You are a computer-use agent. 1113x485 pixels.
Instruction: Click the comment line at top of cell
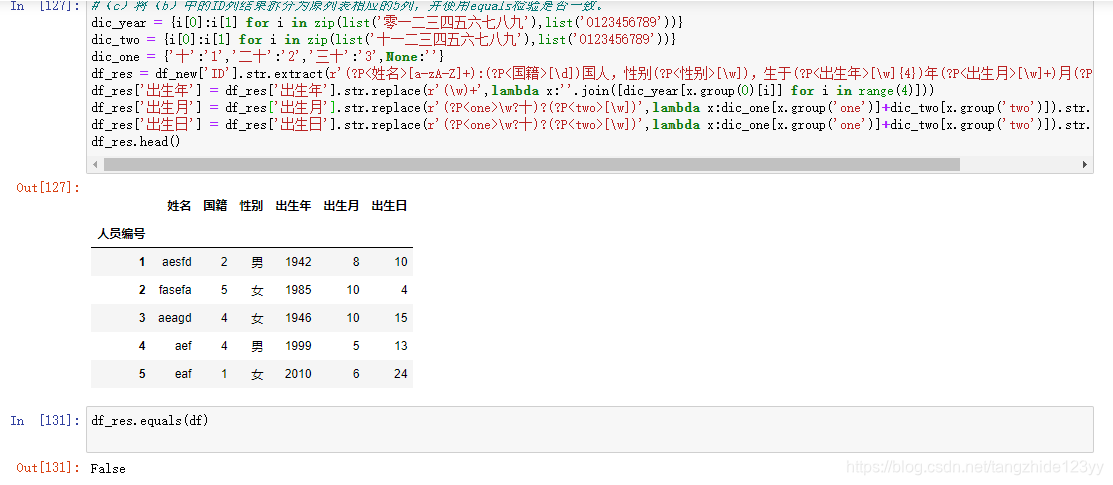348,6
